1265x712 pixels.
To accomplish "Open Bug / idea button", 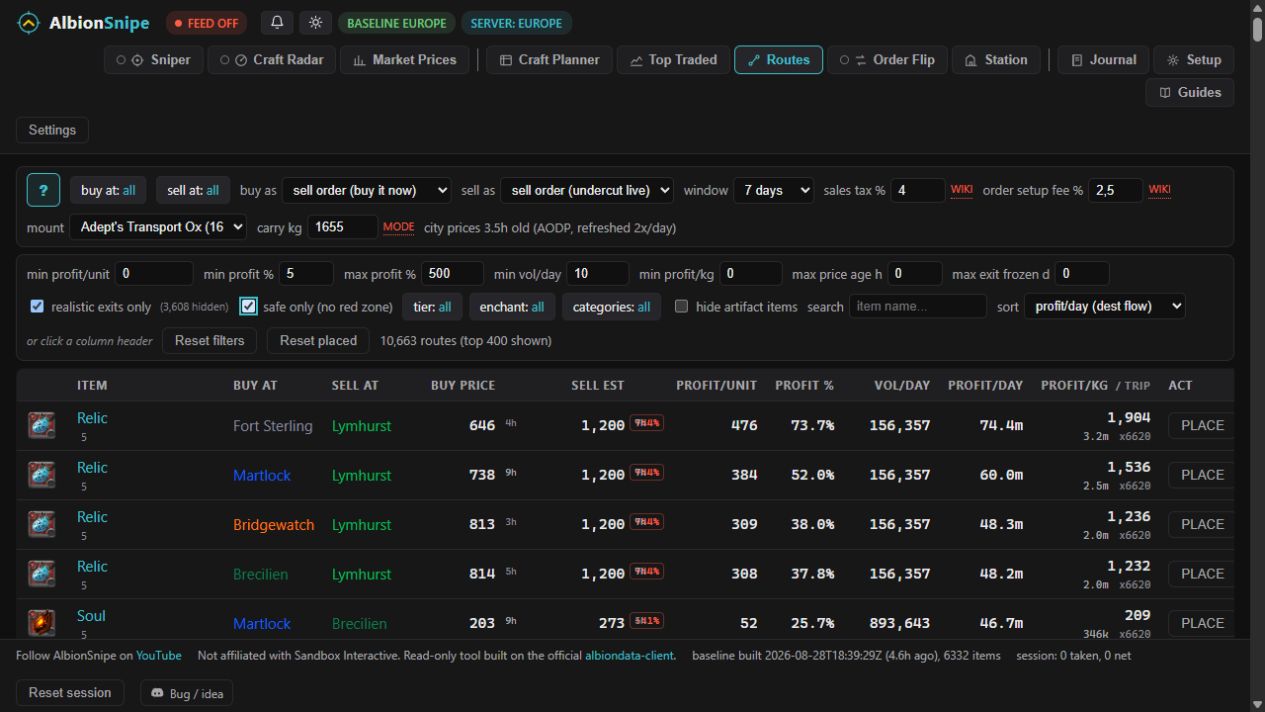I will coord(186,693).
